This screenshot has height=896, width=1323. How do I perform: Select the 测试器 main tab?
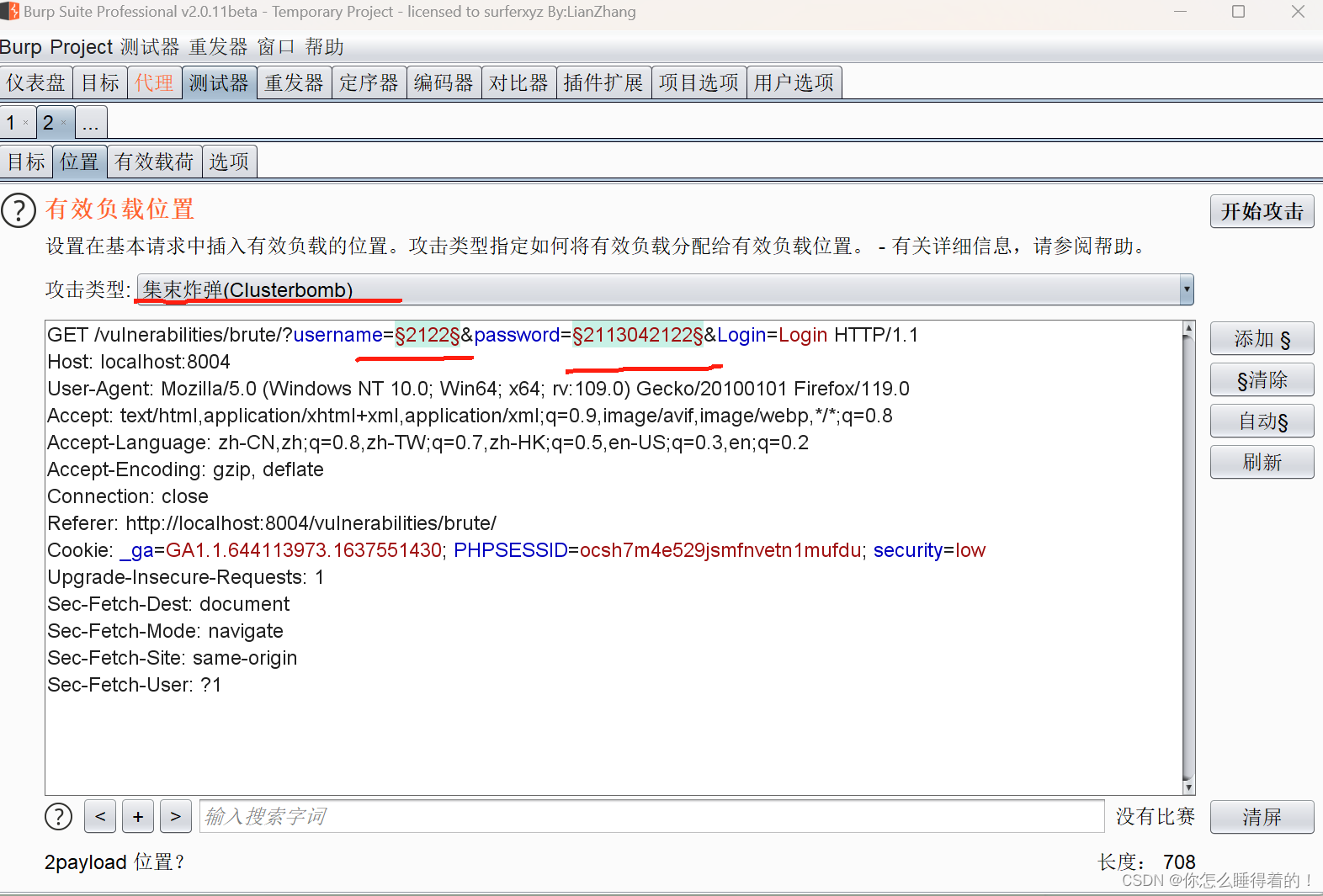click(219, 82)
